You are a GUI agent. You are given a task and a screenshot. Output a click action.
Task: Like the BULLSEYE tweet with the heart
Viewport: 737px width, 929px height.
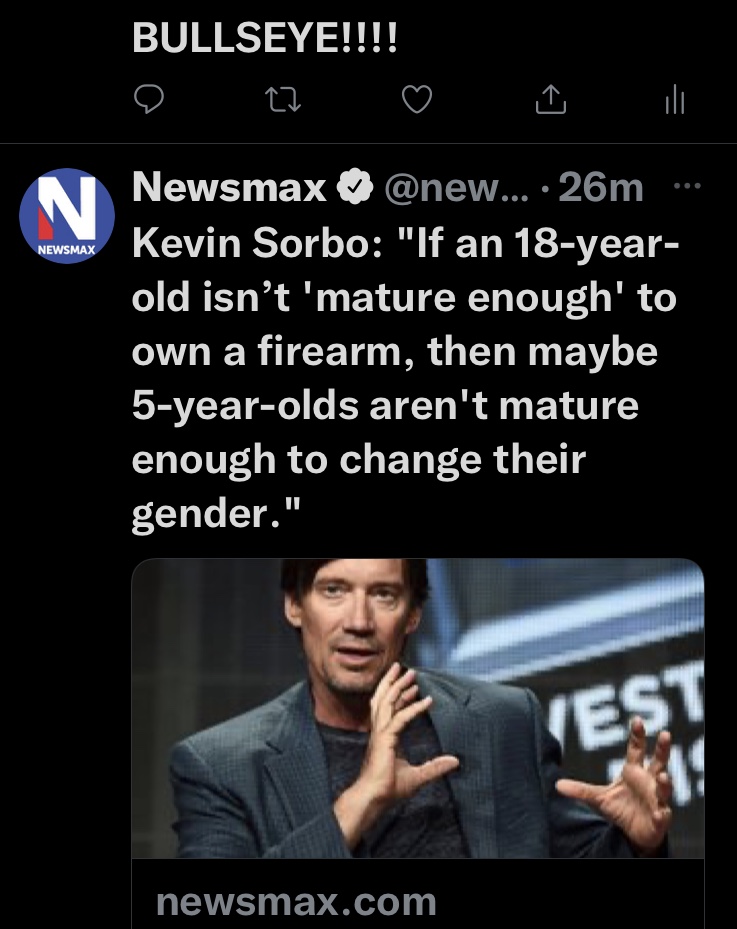click(417, 99)
